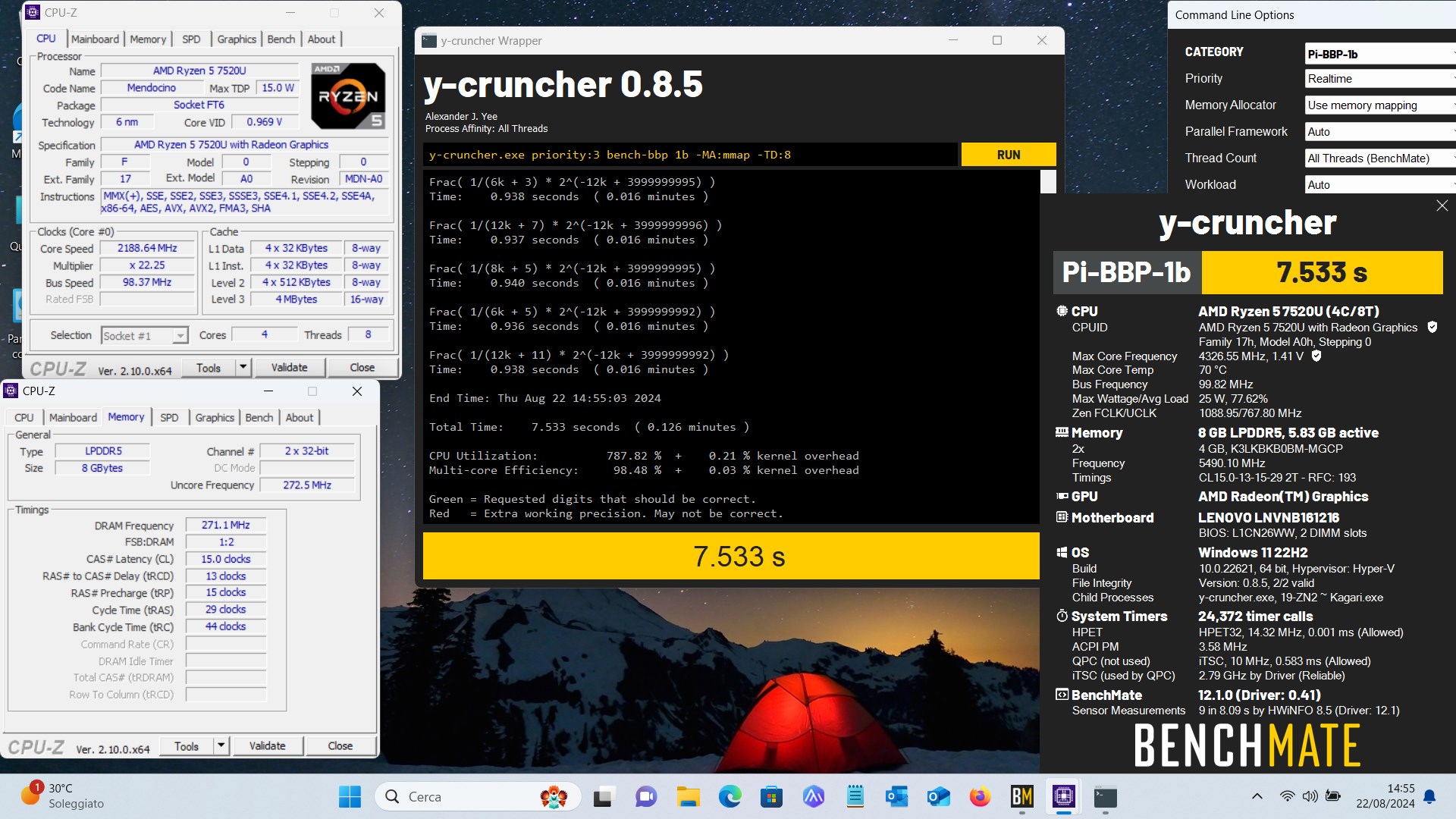Switch to CPU tab in lower CPU-Z window

[x=24, y=417]
